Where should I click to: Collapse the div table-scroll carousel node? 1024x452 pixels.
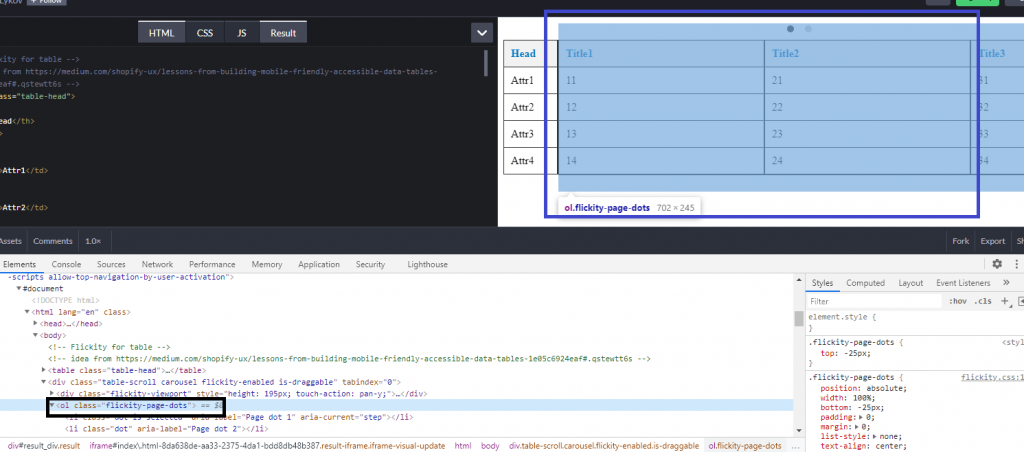[x=43, y=382]
